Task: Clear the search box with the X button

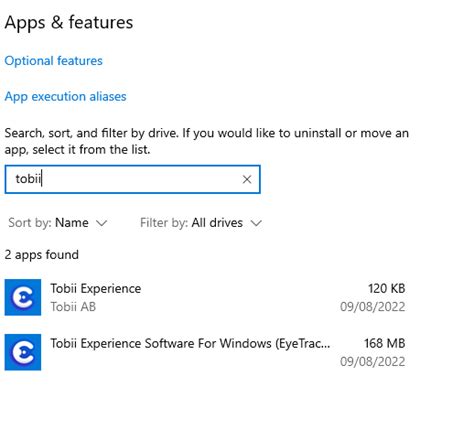Action: click(247, 179)
